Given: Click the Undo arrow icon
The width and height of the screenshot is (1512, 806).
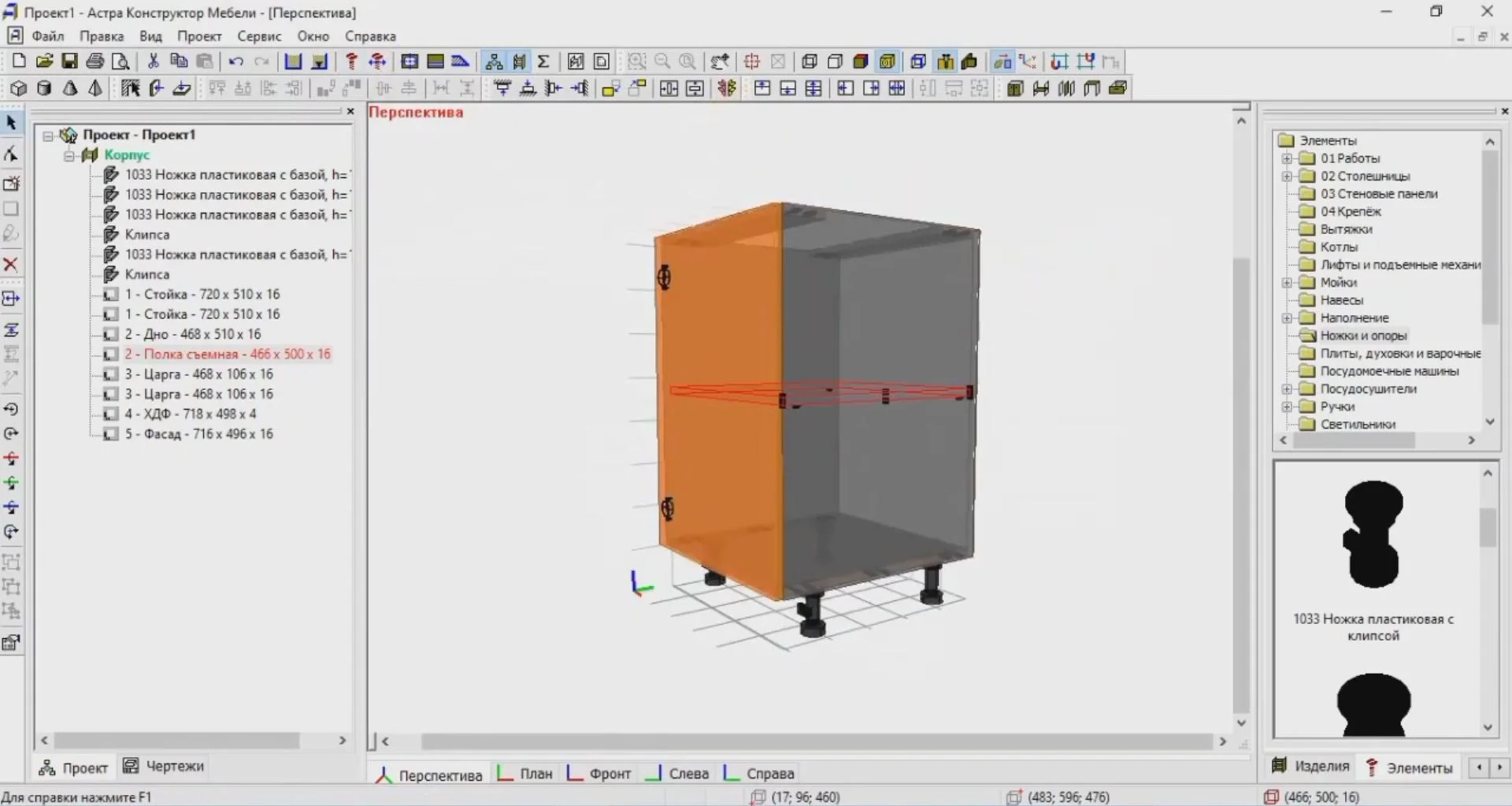Looking at the screenshot, I should [x=235, y=61].
